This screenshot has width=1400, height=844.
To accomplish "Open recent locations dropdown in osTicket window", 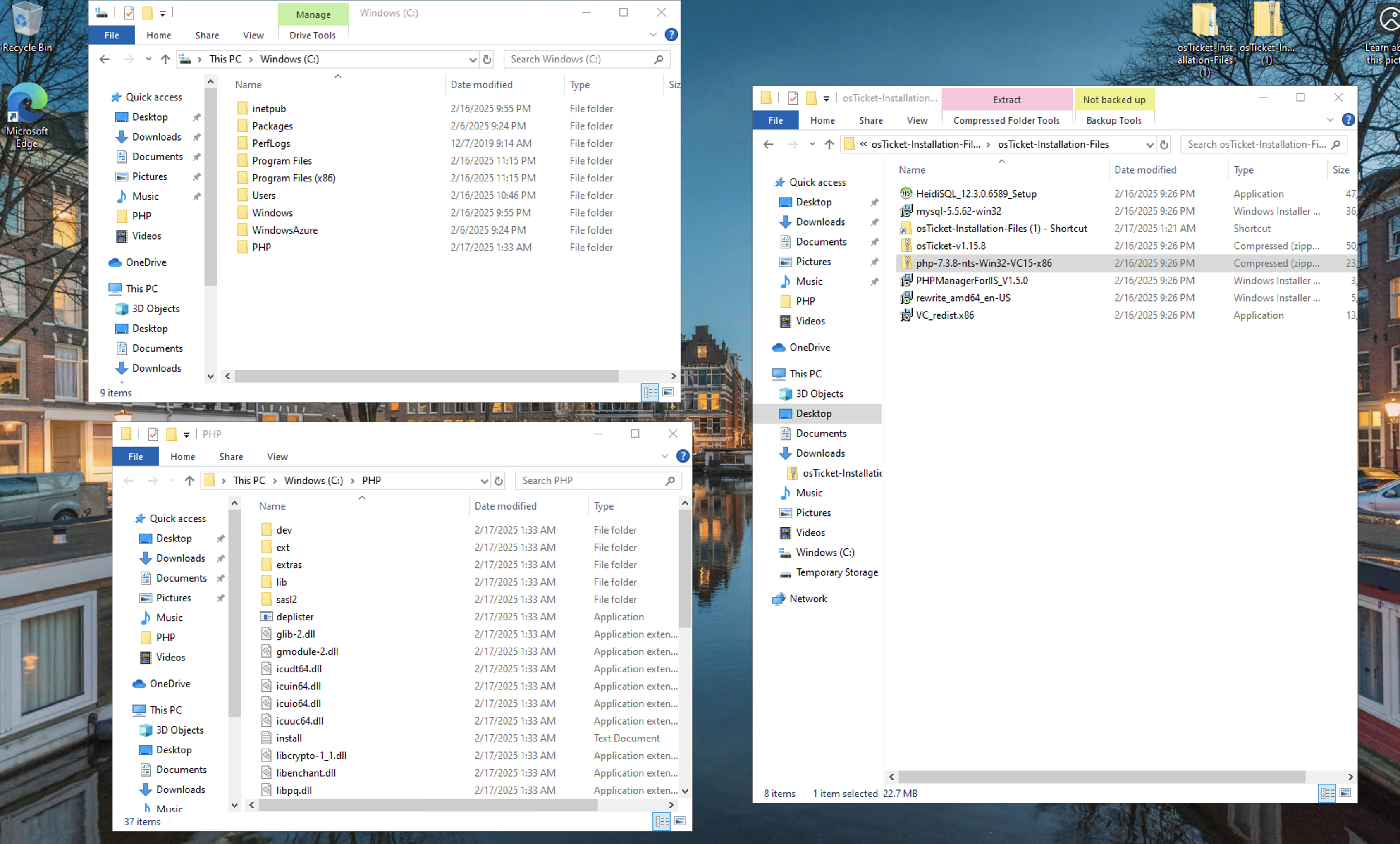I will [812, 144].
